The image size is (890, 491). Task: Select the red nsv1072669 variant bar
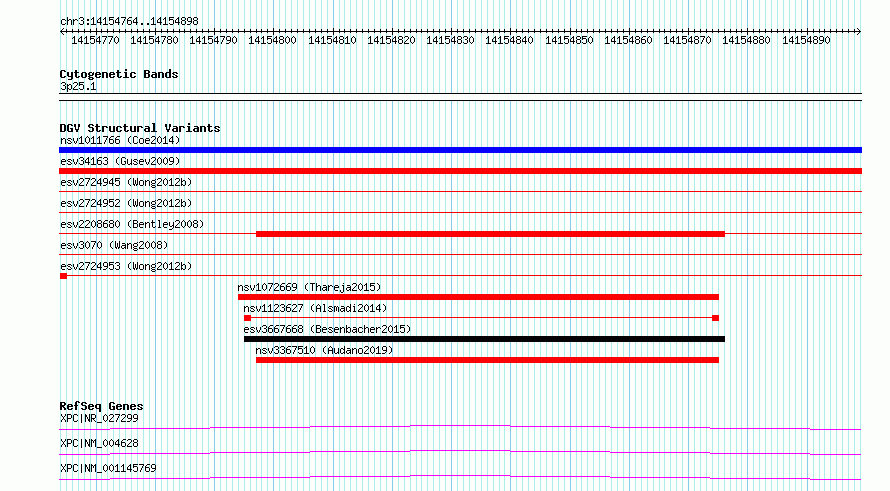(x=478, y=297)
